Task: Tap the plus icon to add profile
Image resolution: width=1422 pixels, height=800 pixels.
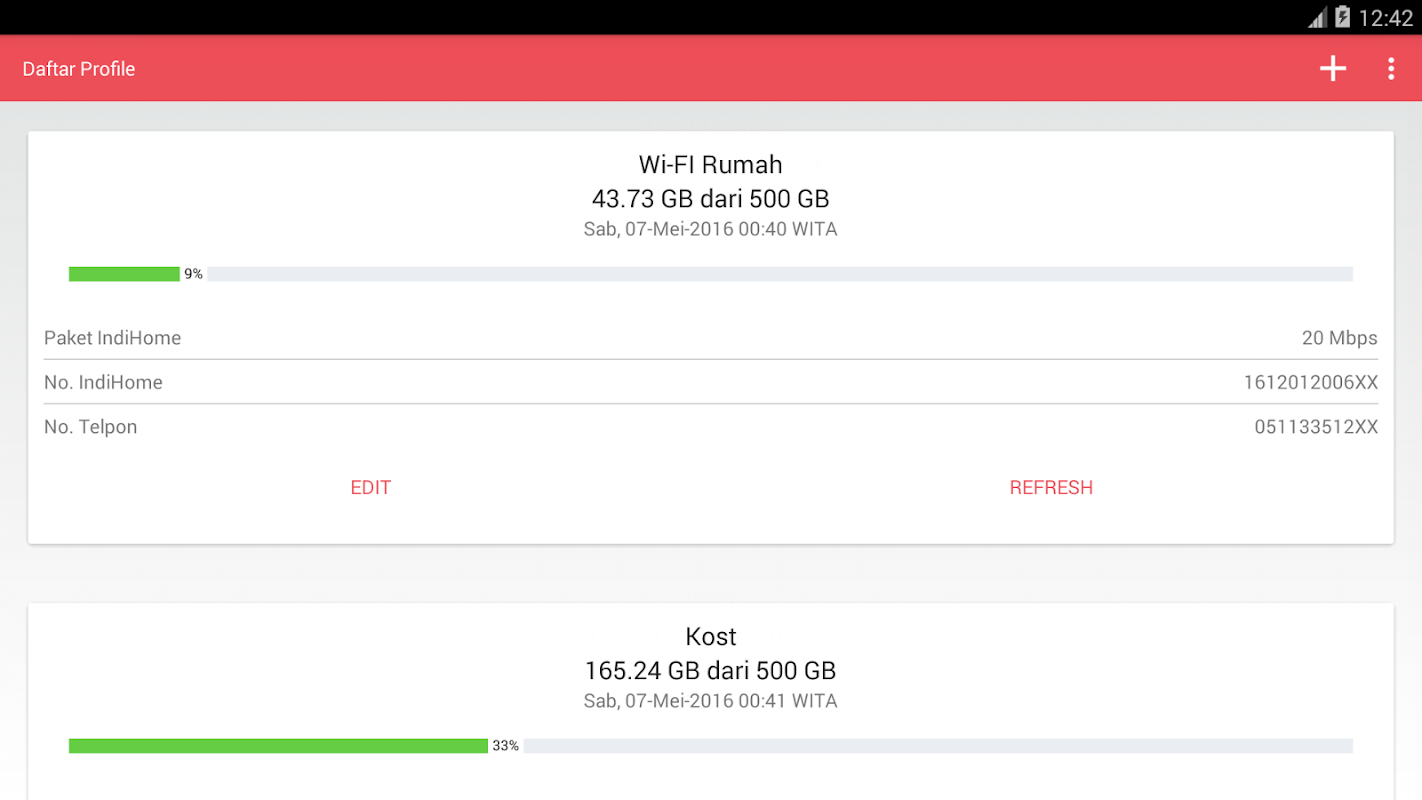Action: point(1332,69)
